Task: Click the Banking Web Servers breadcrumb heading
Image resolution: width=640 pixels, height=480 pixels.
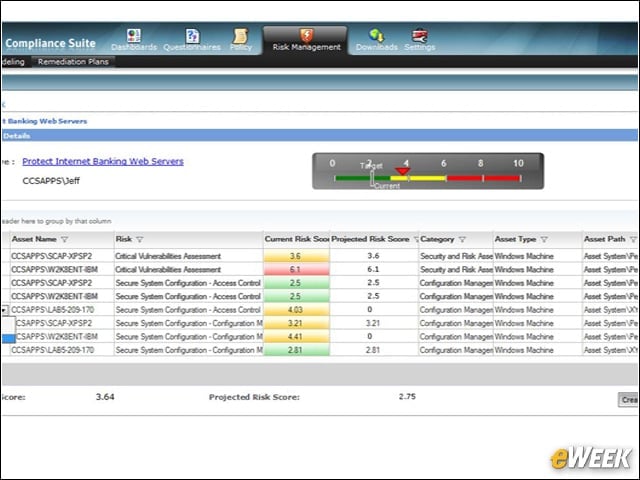Action: pos(46,121)
